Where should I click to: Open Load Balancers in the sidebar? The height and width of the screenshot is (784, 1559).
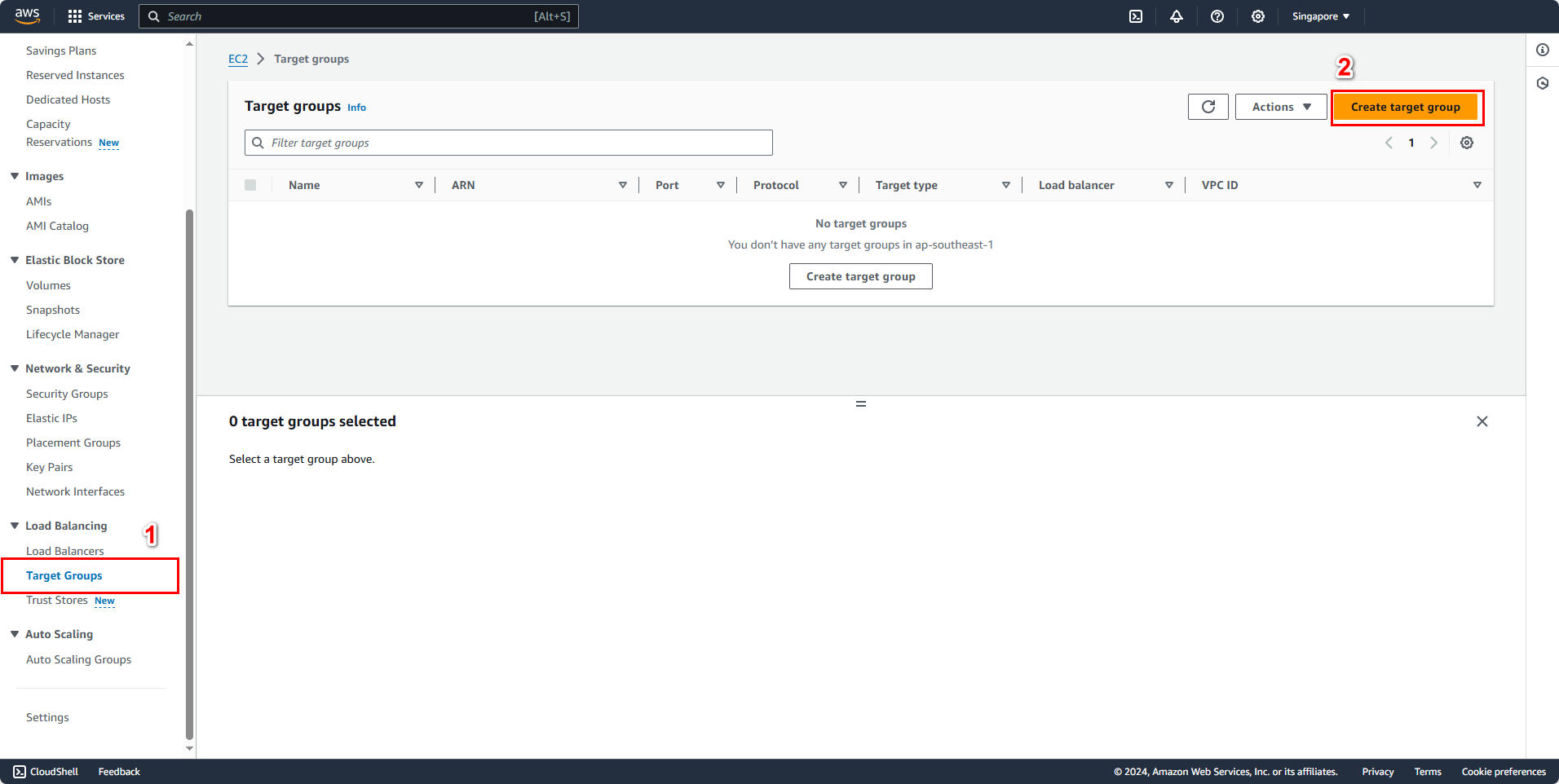point(65,550)
